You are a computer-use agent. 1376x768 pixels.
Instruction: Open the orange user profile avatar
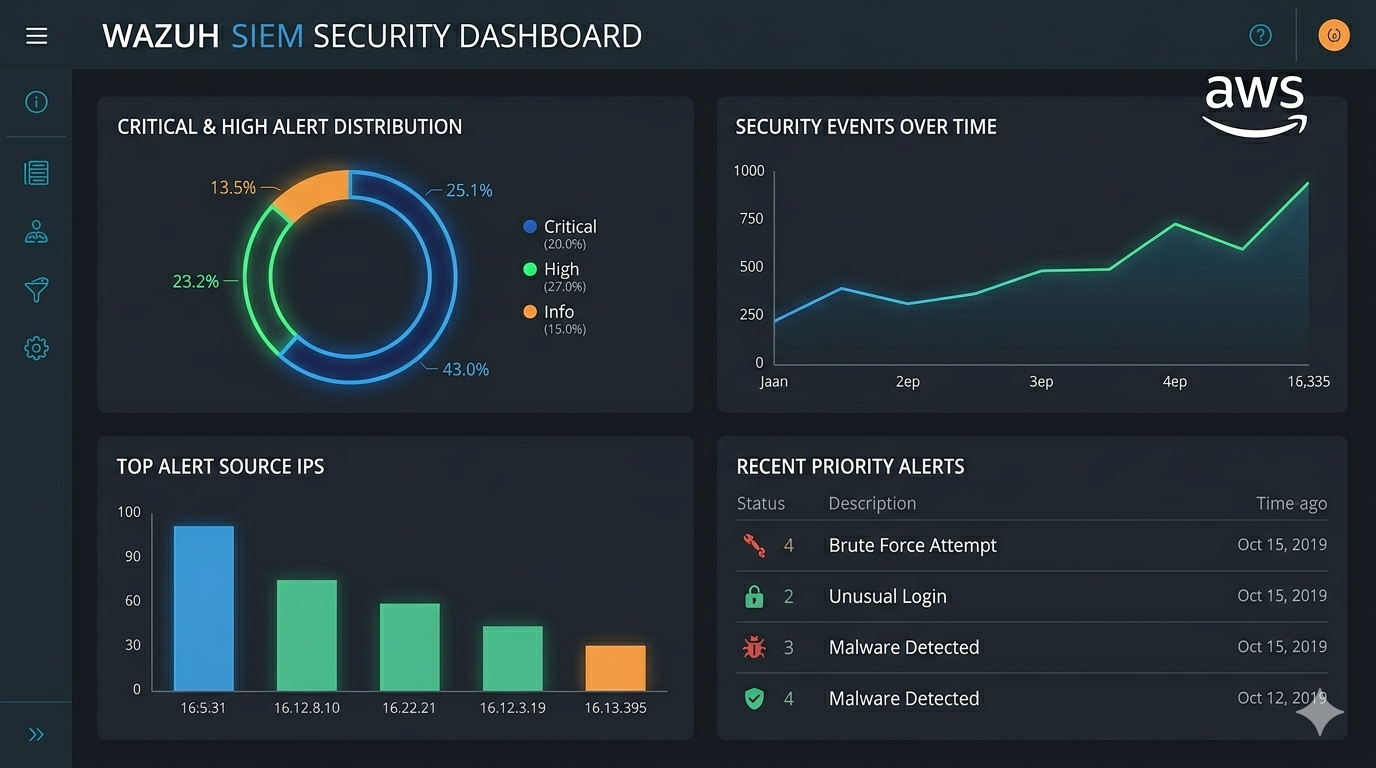[x=1334, y=36]
